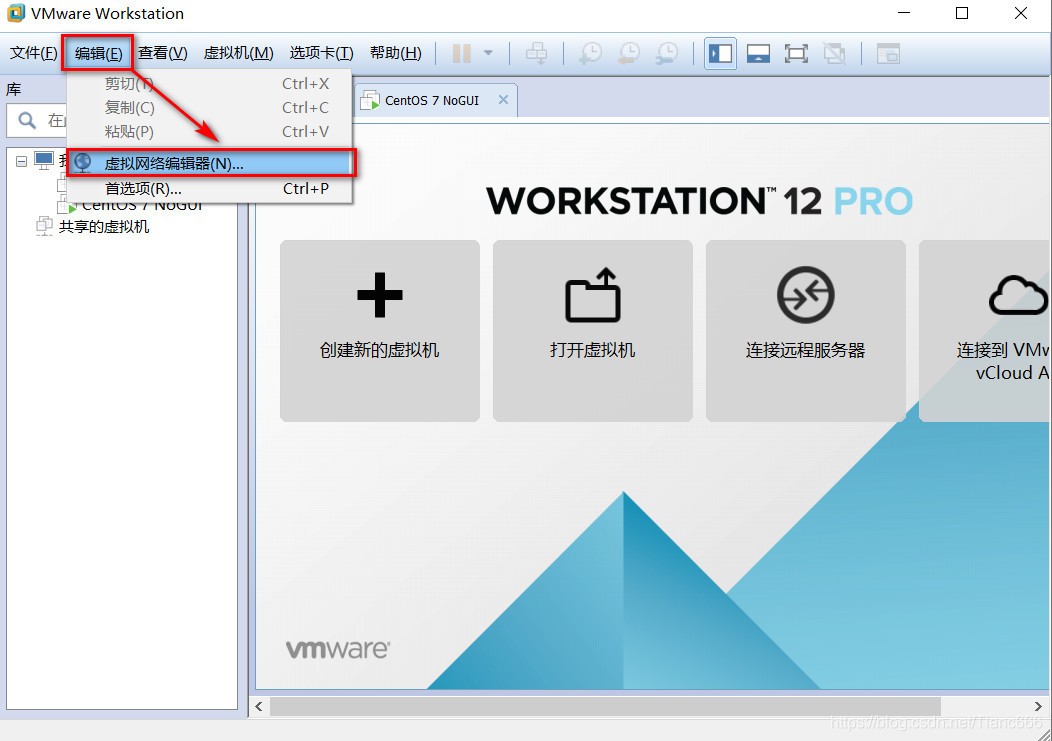Click the 连接远程服务器 tile
1052x741 pixels.
pos(806,331)
